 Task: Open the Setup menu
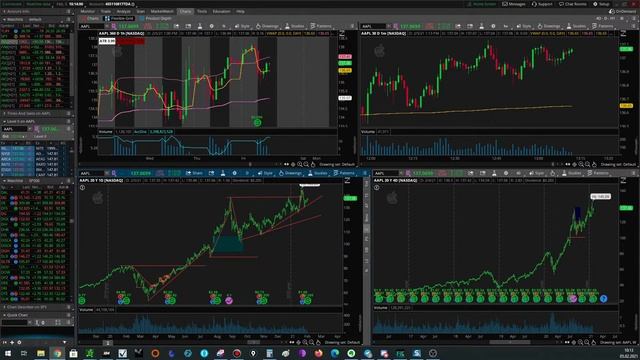[x=601, y=4]
